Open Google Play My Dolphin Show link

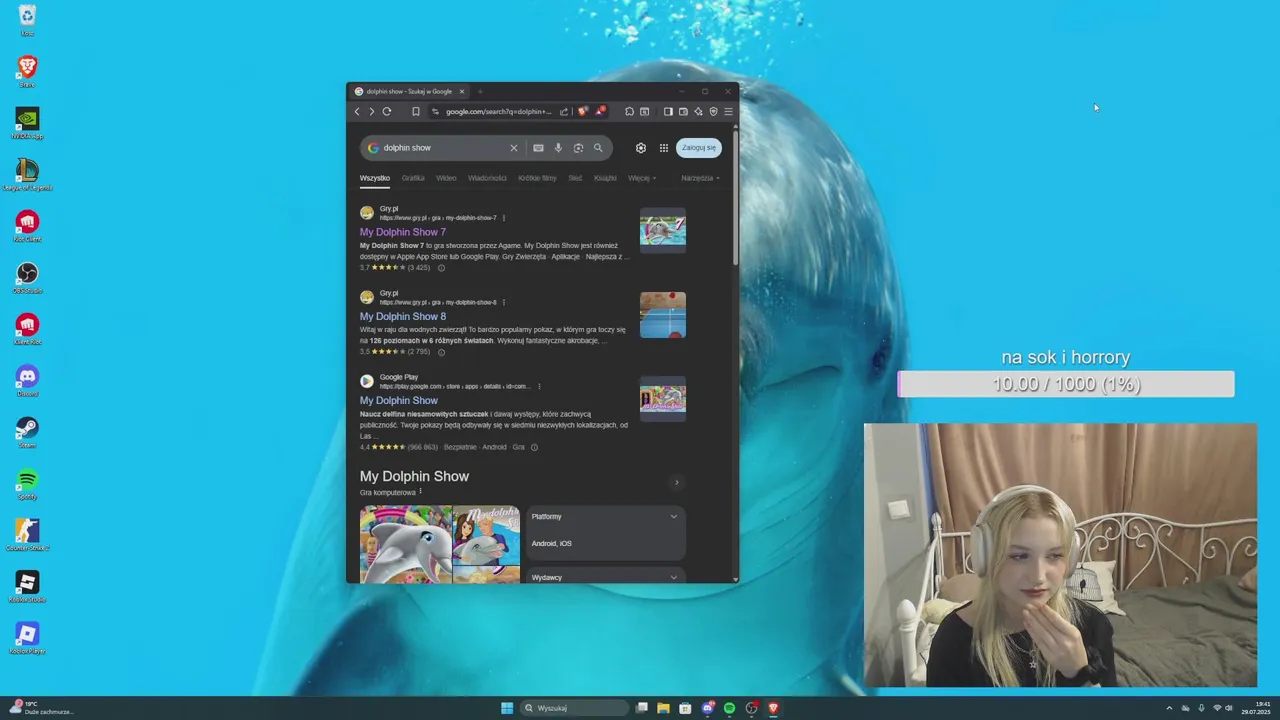coord(399,400)
